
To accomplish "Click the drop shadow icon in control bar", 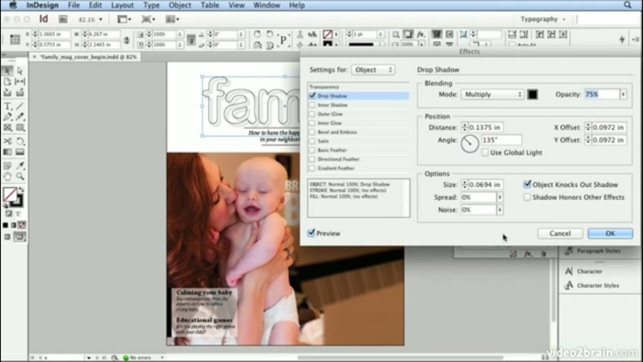I will [408, 34].
